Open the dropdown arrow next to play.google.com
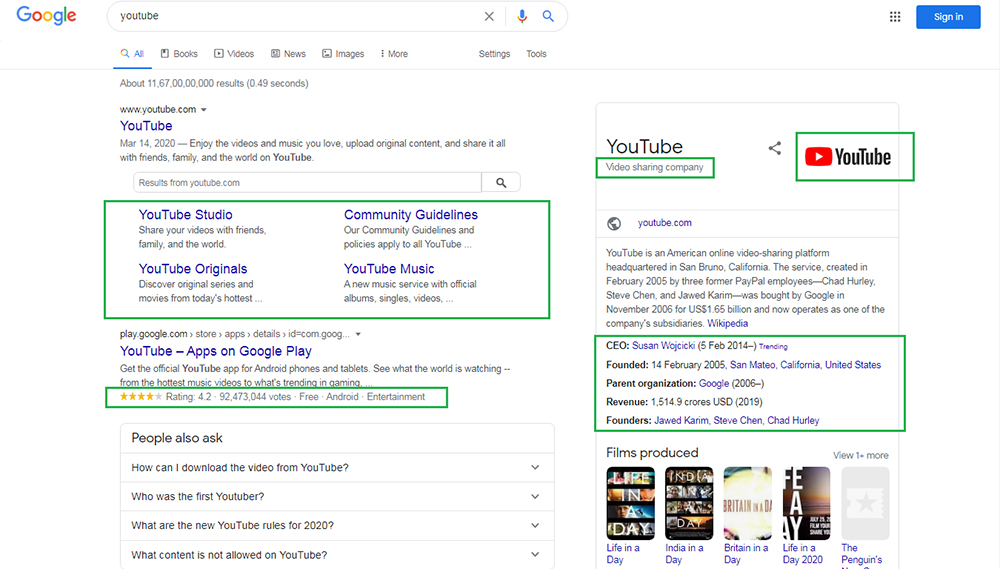Viewport: 1000px width, 569px height. point(358,334)
